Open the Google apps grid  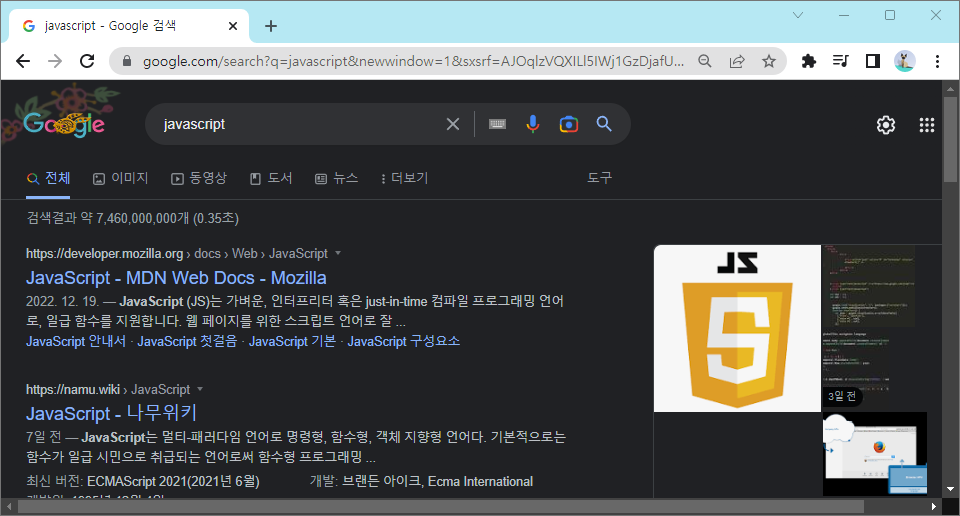pos(927,125)
